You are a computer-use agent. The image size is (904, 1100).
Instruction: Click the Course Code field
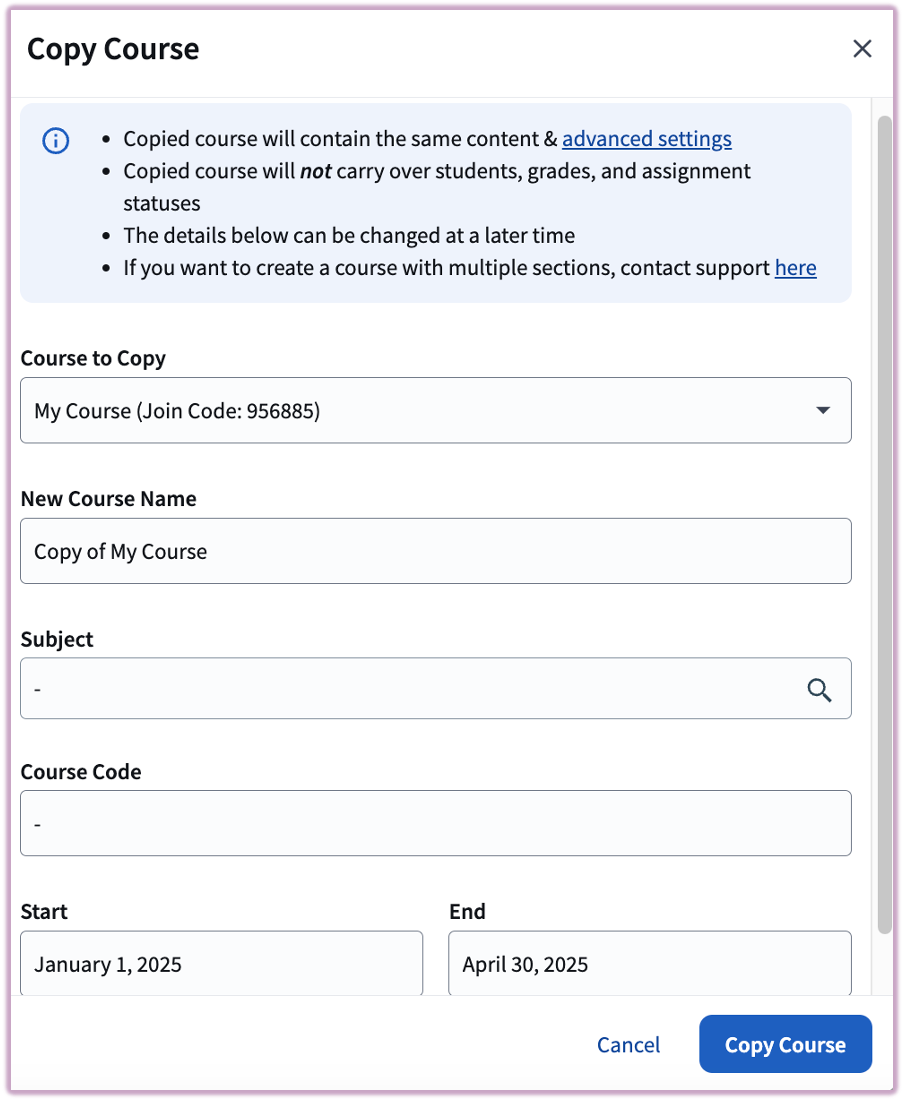[x=436, y=823]
